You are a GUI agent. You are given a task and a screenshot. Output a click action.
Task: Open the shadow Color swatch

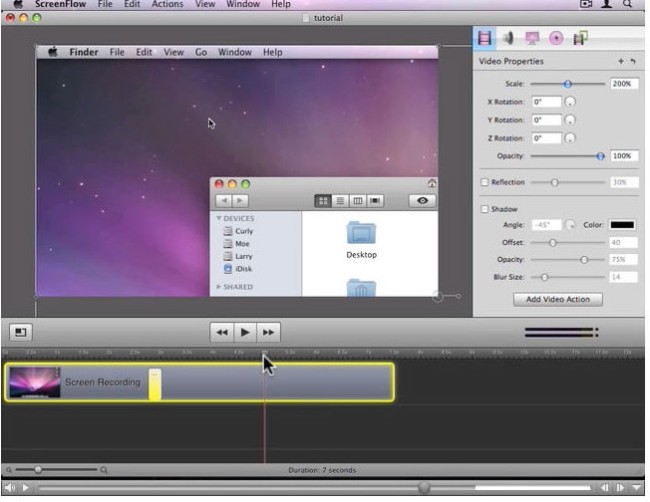[622, 225]
